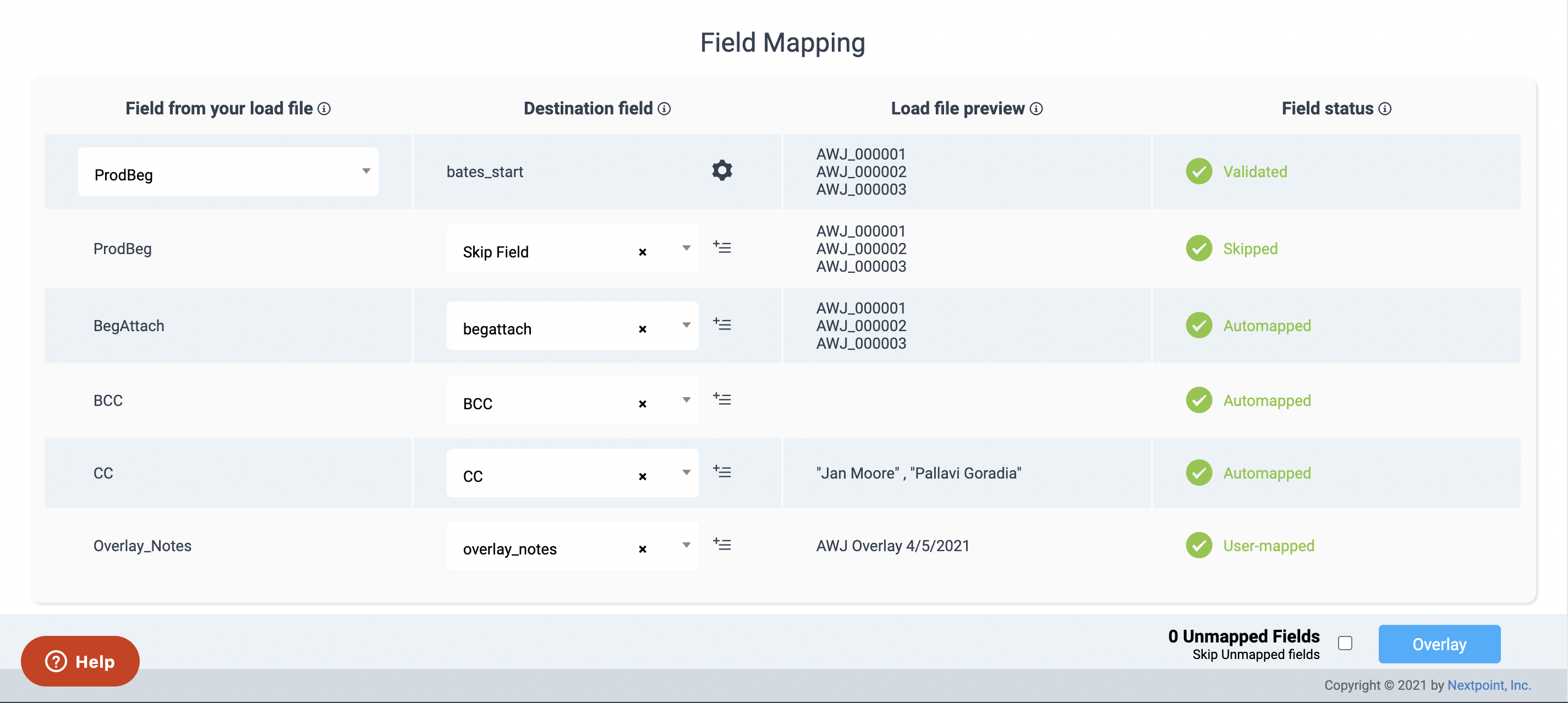
Task: Clear the CC destination selection
Action: coord(642,476)
